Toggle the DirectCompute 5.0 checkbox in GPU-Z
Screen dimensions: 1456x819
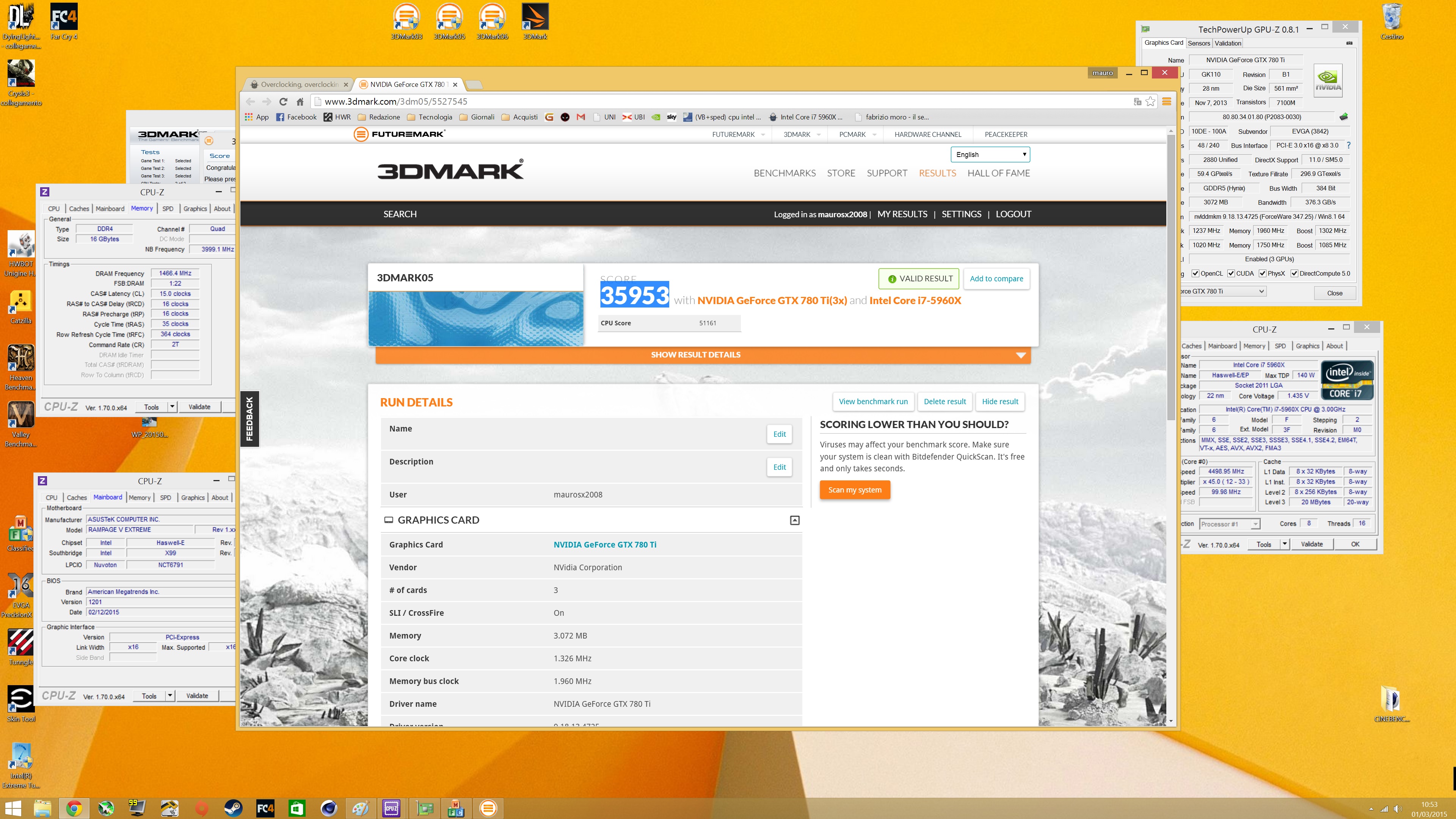[1294, 273]
